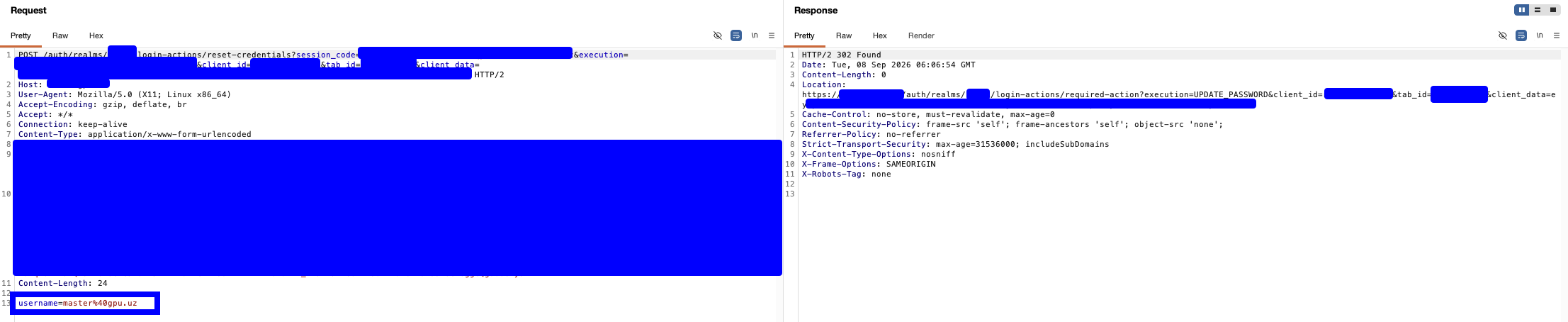Viewport: 1568px width, 322px height.
Task: Select side-by-side layout icon
Action: pos(1521,10)
